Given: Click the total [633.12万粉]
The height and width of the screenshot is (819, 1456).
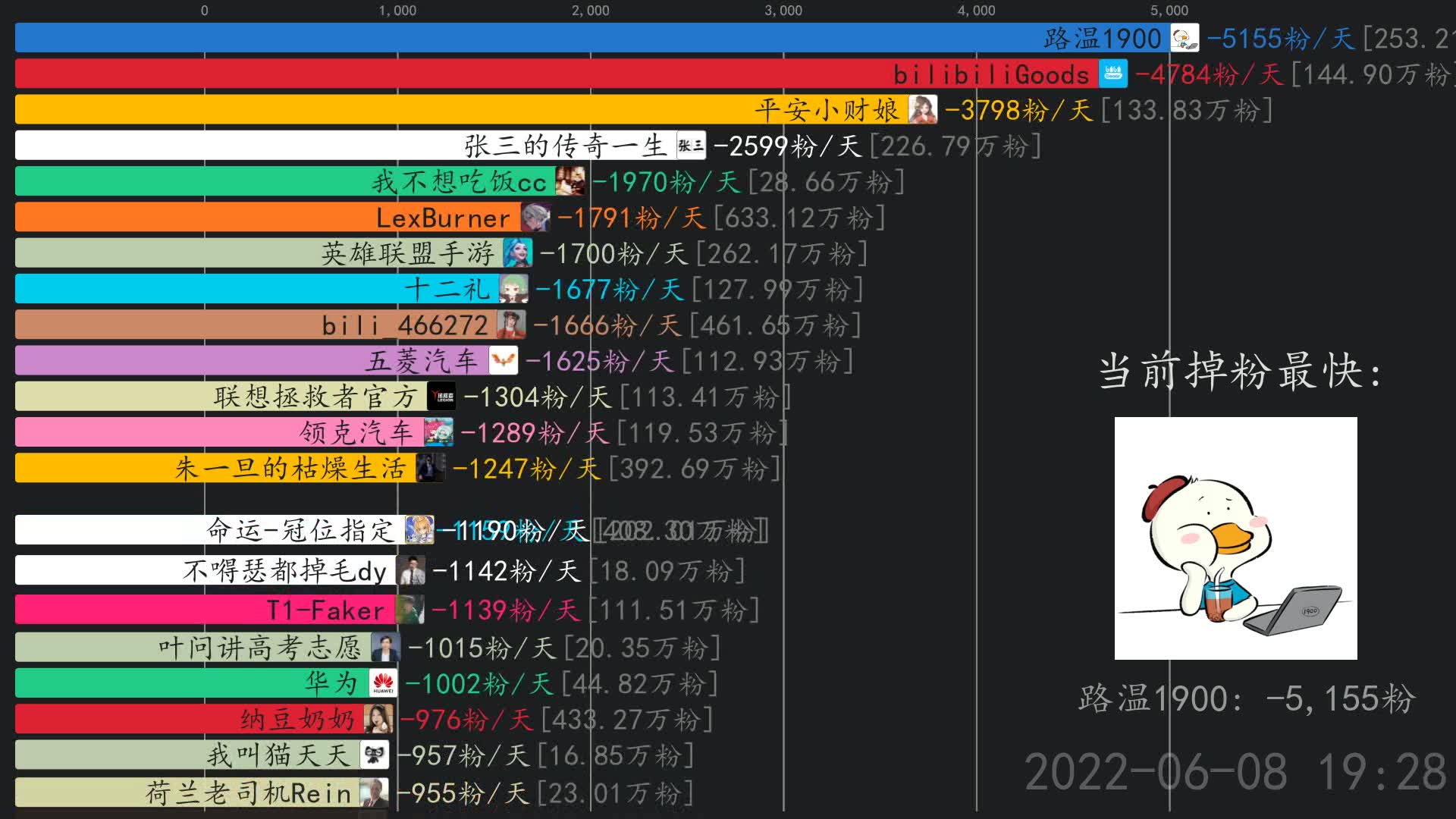Looking at the screenshot, I should click(x=799, y=218).
